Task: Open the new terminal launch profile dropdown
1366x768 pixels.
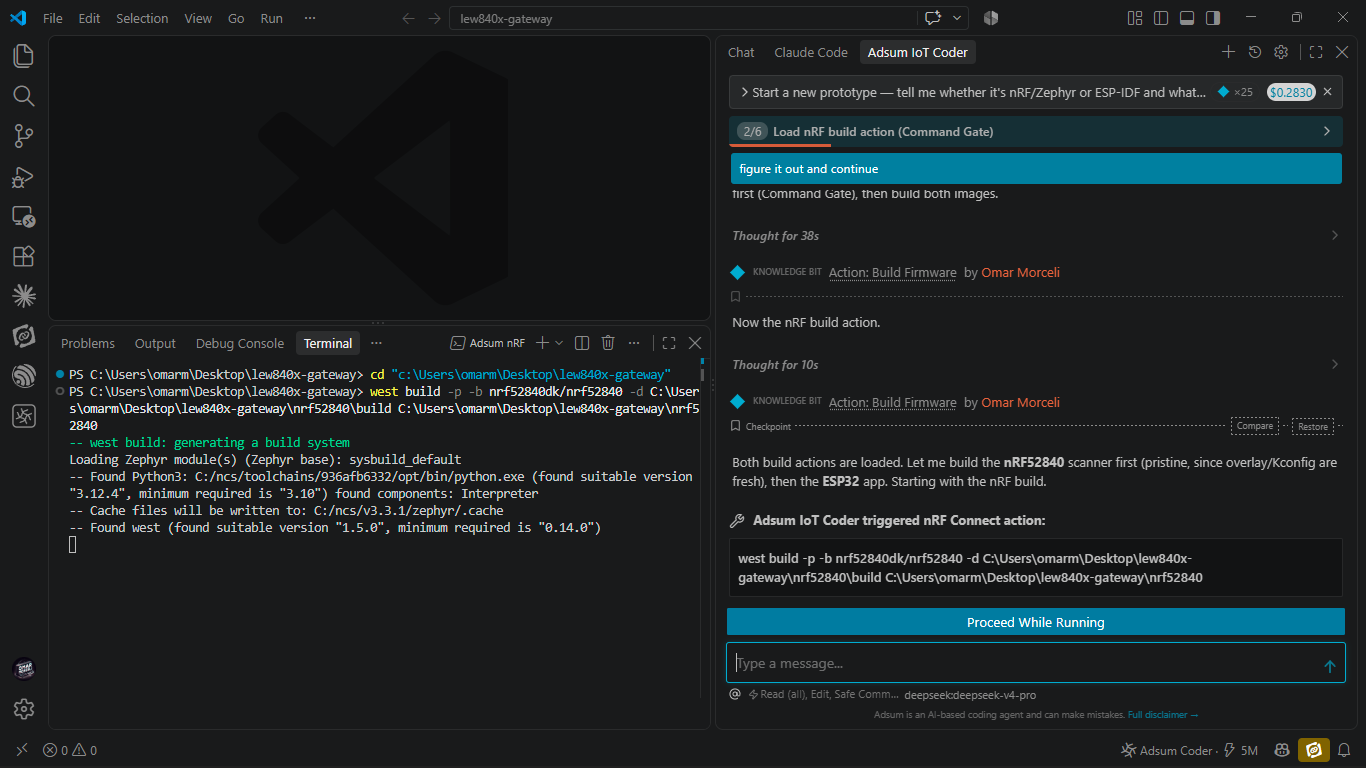Action: [559, 343]
